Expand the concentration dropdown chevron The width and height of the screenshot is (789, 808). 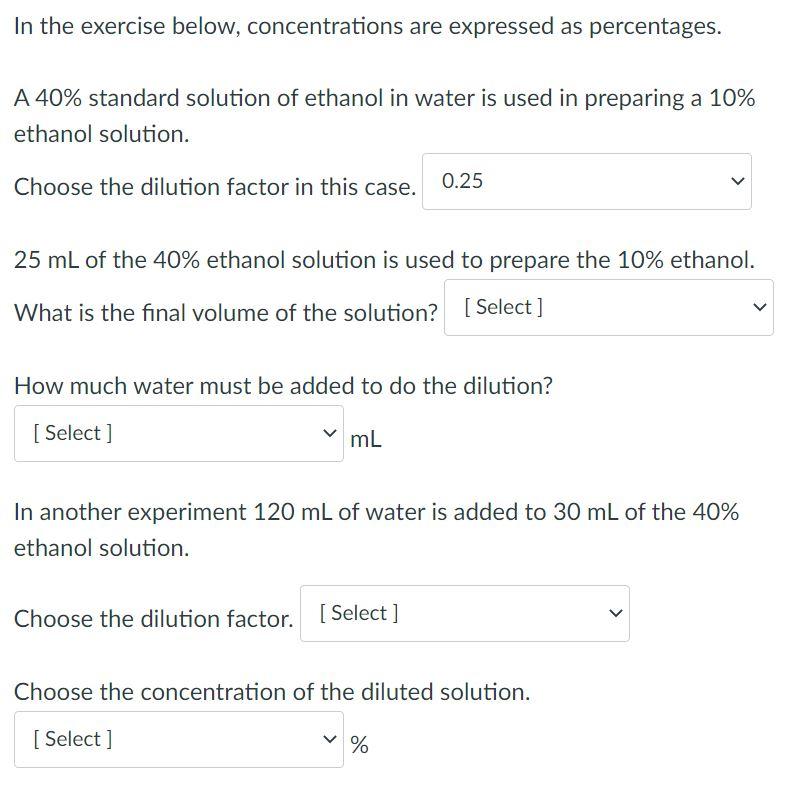coord(331,738)
